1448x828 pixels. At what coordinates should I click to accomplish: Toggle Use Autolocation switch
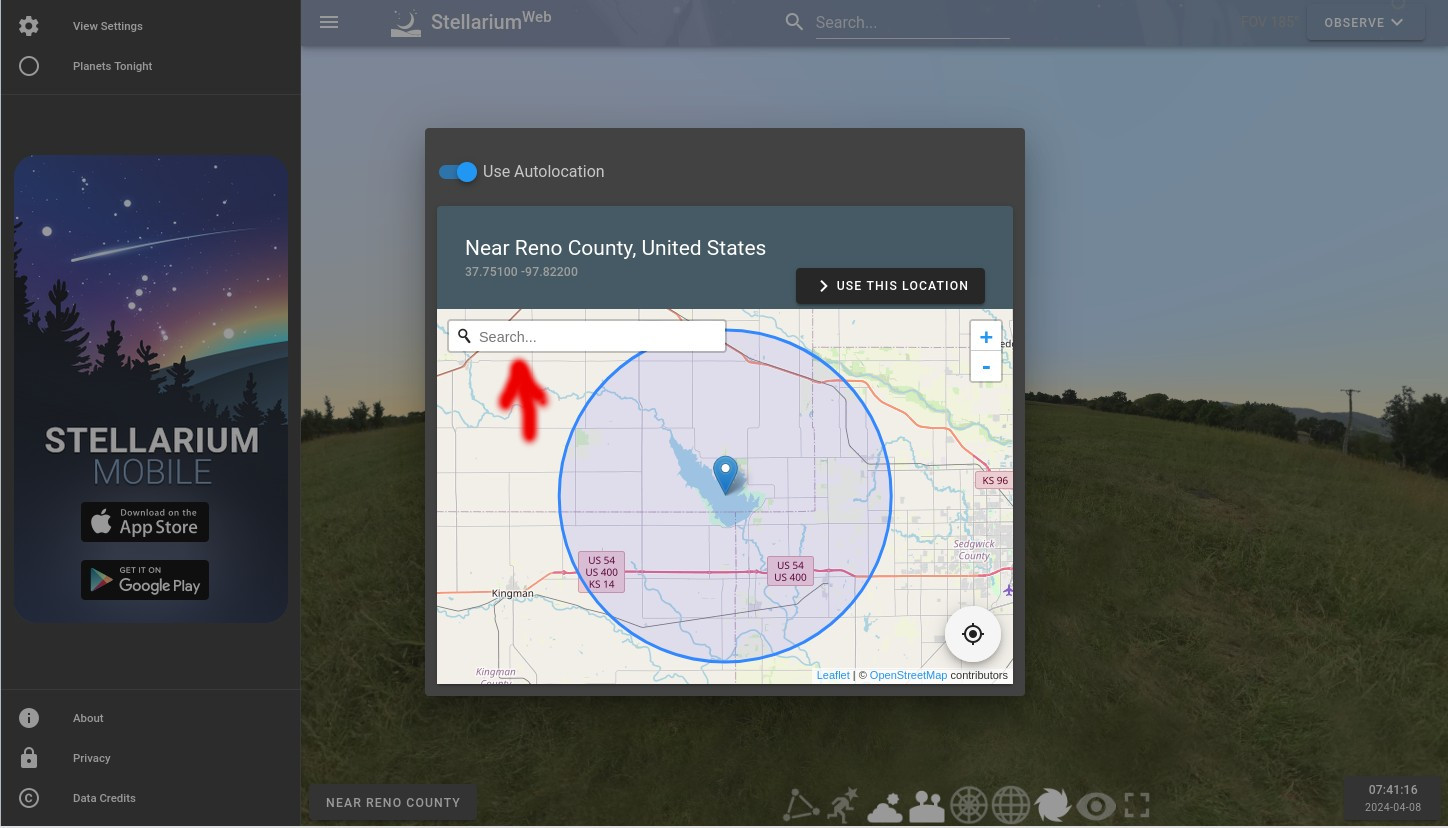(457, 172)
